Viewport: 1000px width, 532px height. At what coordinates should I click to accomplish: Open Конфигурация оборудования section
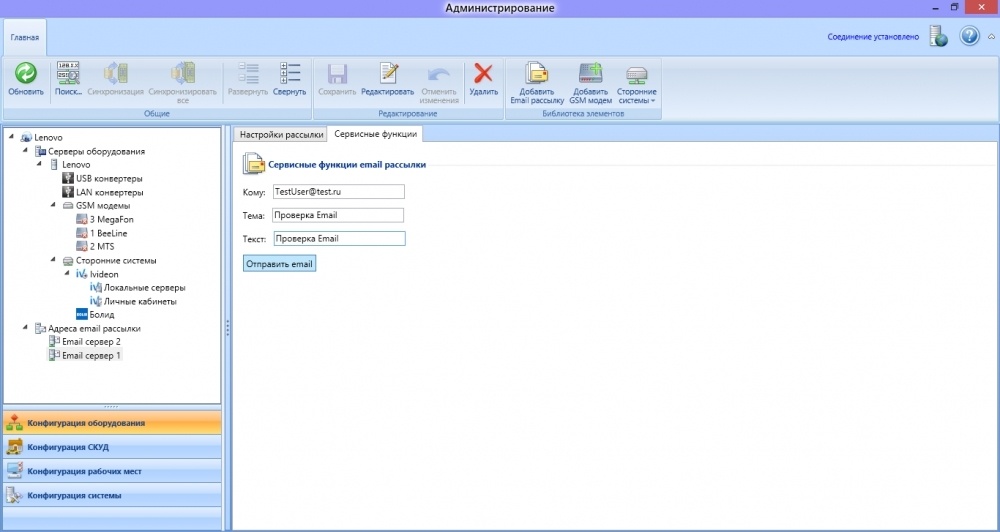coord(112,423)
